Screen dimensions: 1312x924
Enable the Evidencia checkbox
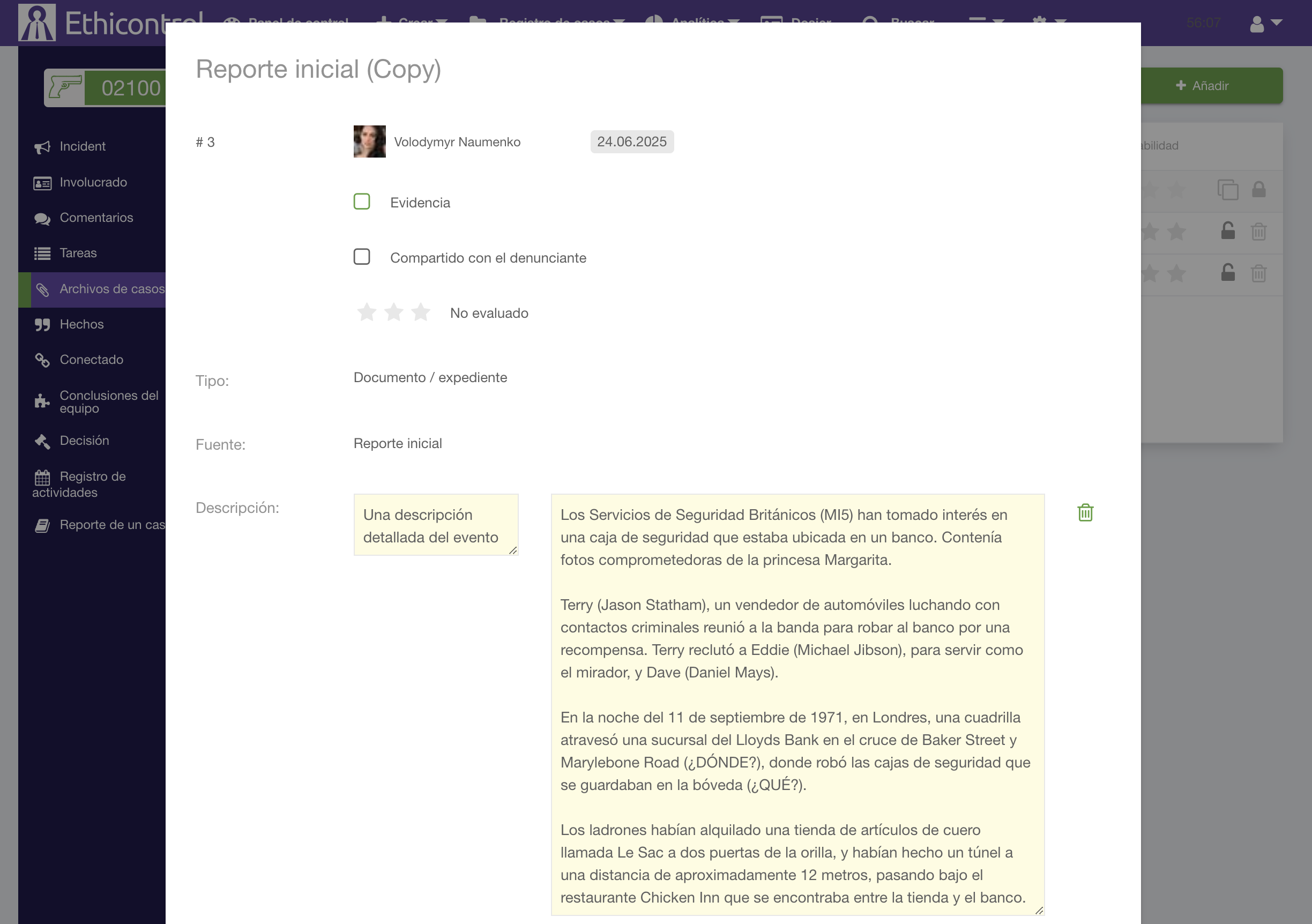tap(362, 202)
